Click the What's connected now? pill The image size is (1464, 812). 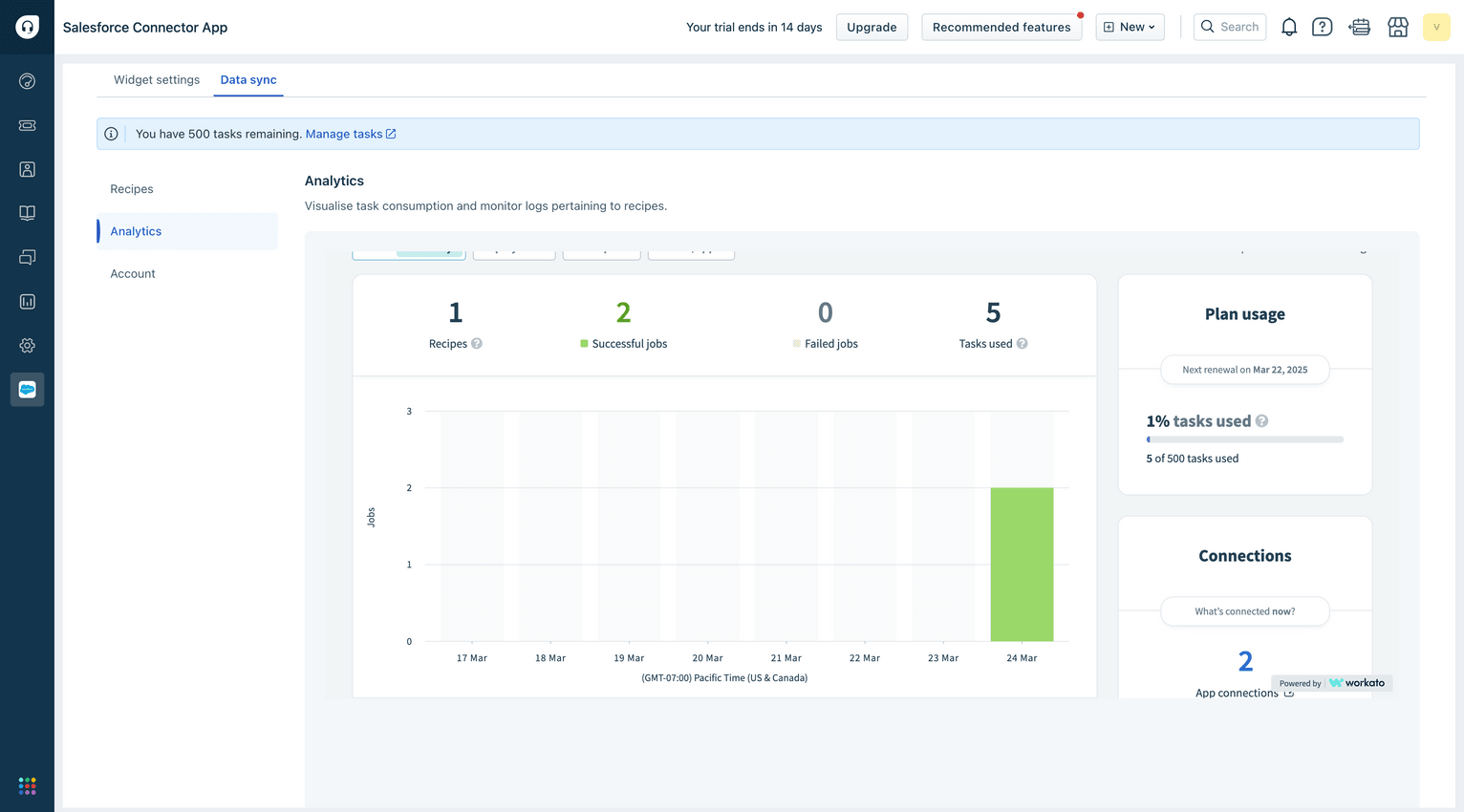(1245, 611)
